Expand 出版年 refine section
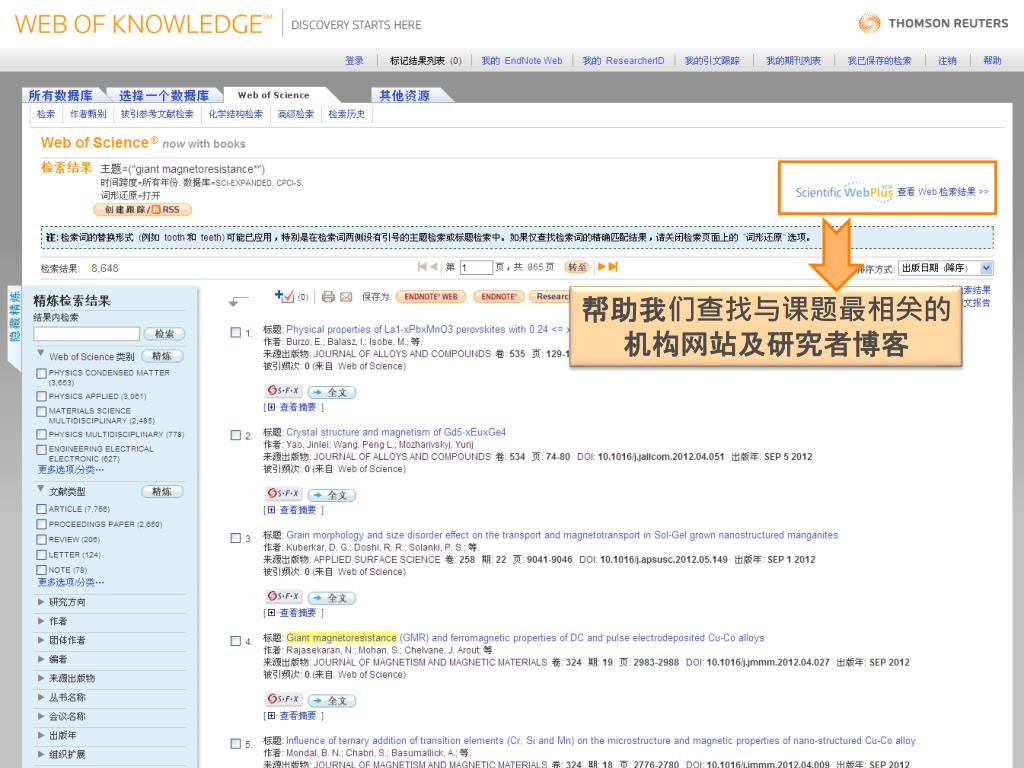1024x768 pixels. 41,735
